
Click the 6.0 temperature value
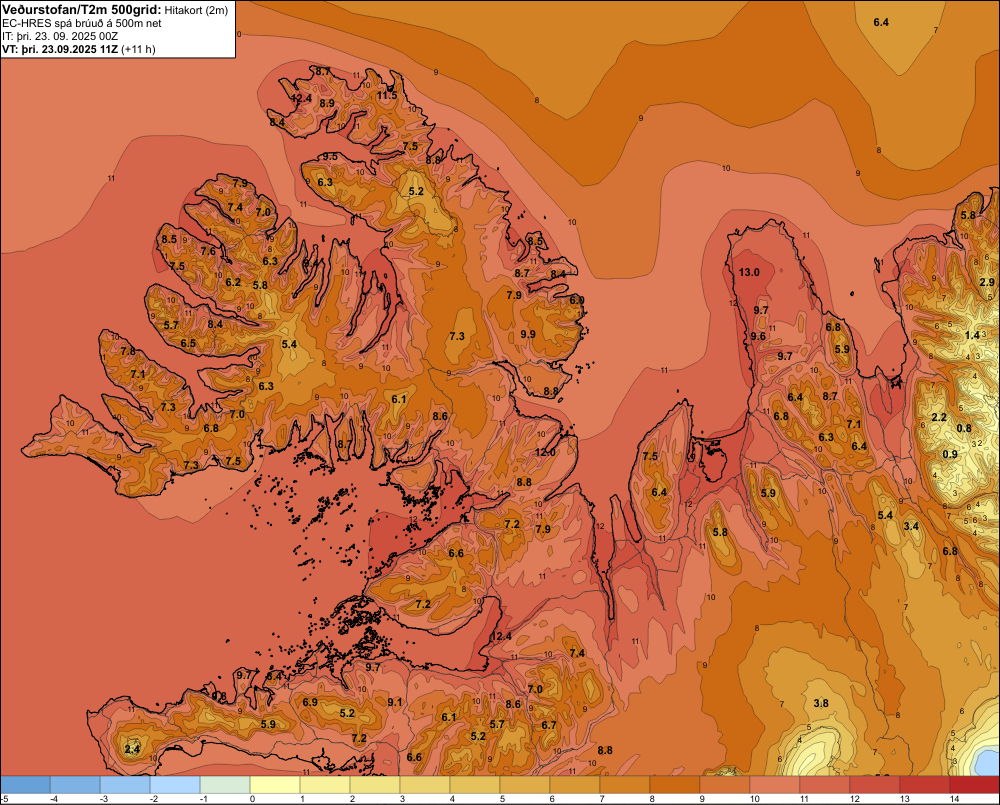click(577, 300)
